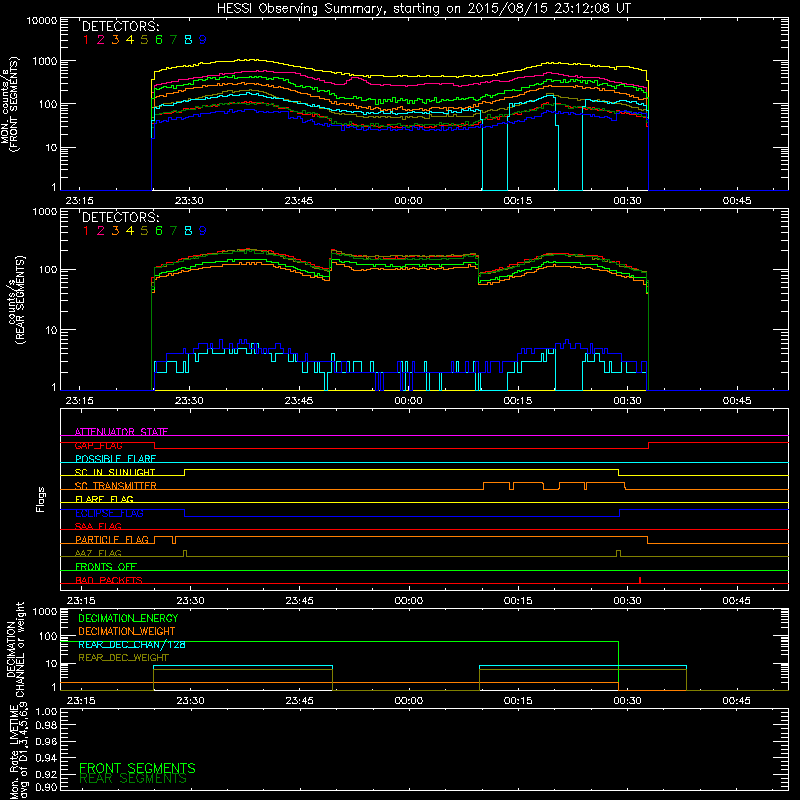
Task: Select the DECIMATION_ENERGY legend label
Action: click(x=128, y=618)
